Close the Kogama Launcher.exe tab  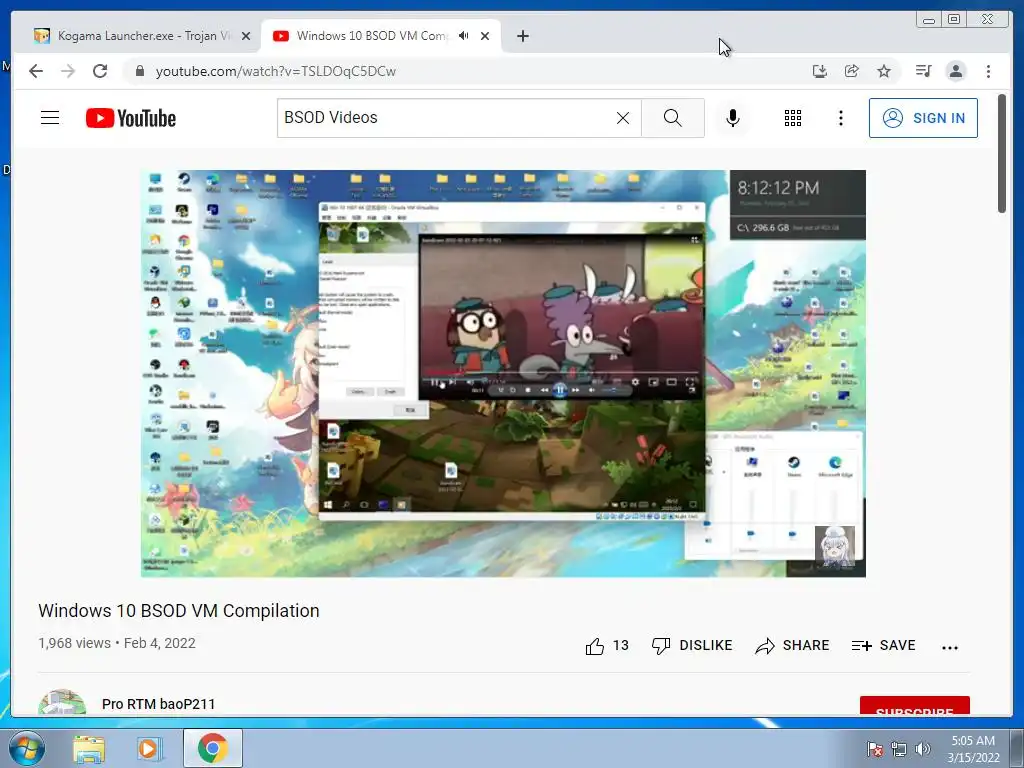246,36
